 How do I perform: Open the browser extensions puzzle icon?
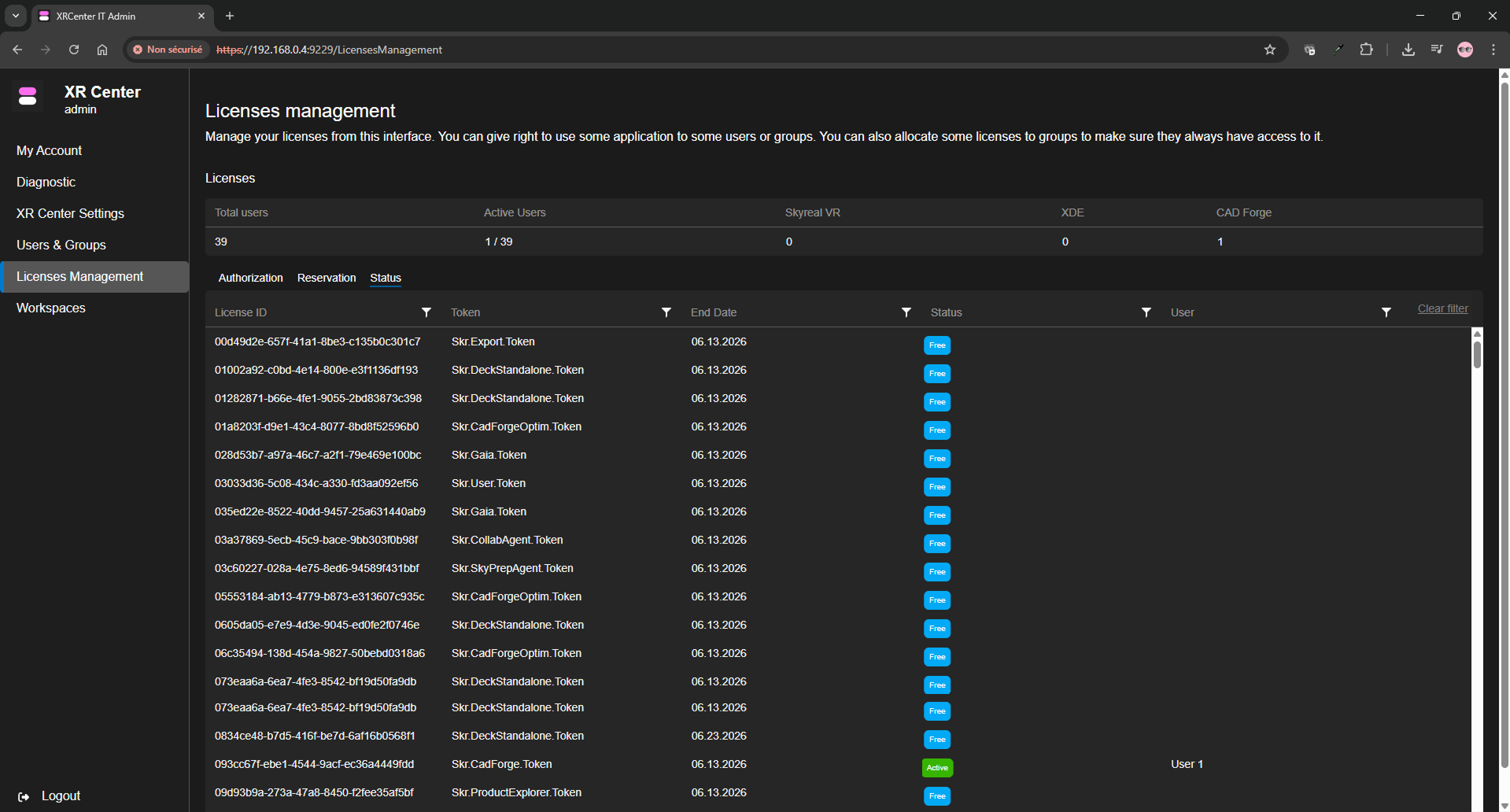click(x=1366, y=50)
